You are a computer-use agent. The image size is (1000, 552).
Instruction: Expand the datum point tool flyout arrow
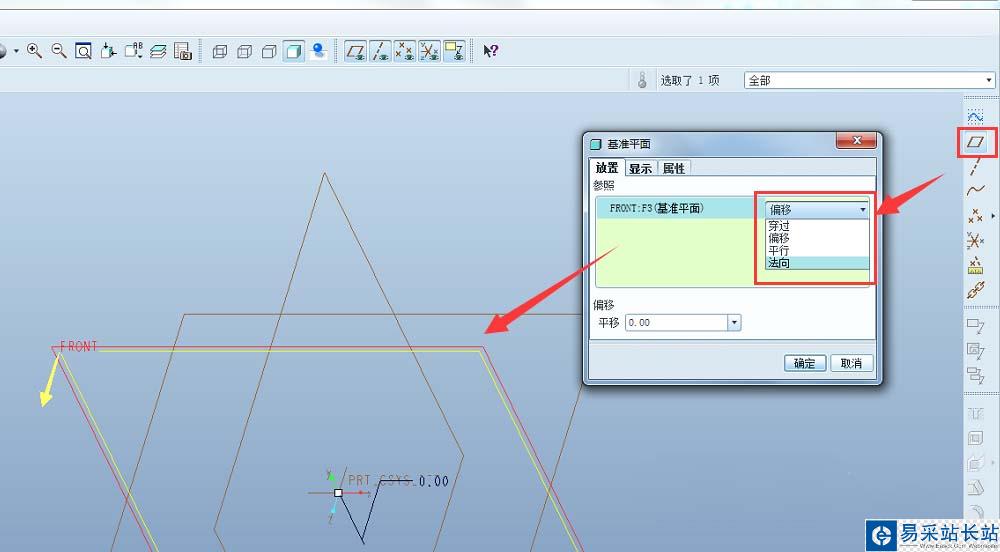pos(993,216)
